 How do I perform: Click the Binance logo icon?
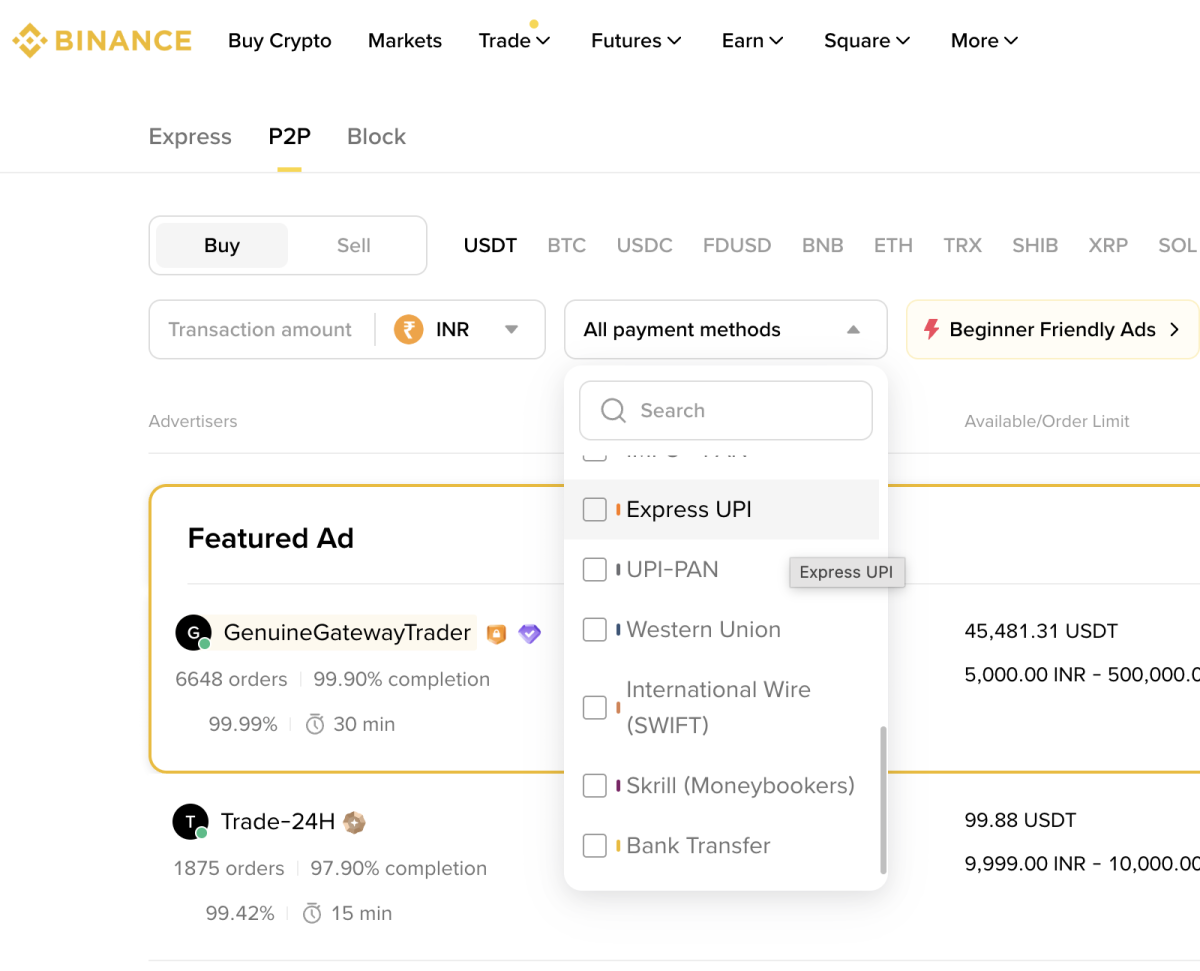tap(29, 41)
